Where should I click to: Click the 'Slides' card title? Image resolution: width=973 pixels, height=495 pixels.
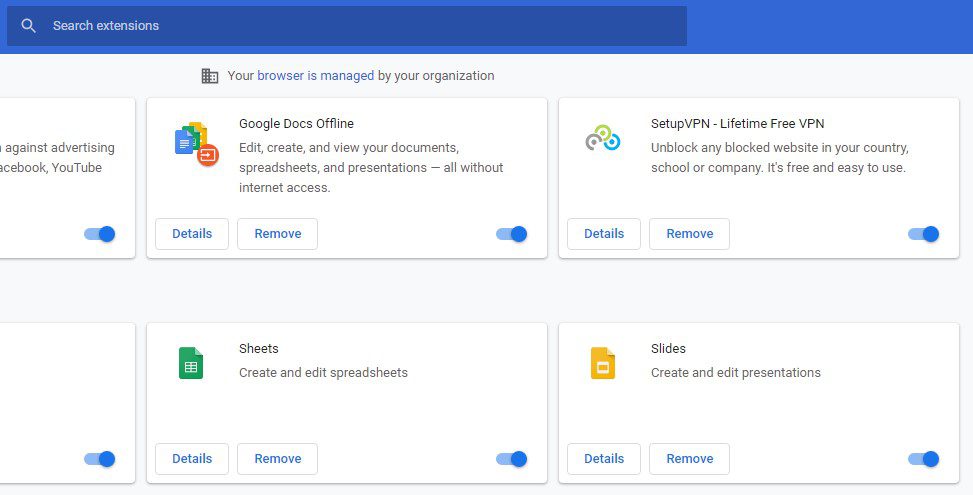point(668,349)
